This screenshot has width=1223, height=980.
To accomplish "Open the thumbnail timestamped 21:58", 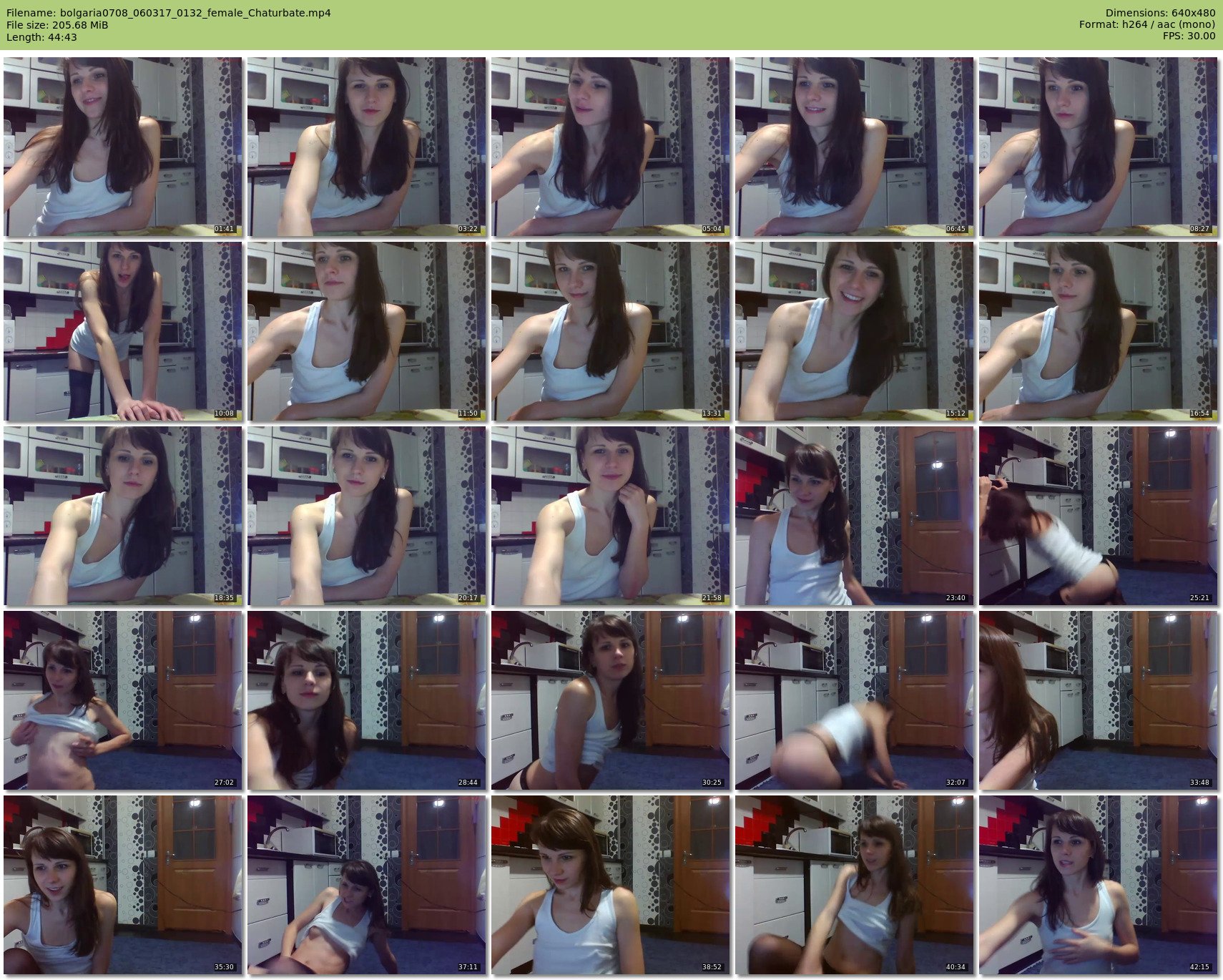I will 610,516.
